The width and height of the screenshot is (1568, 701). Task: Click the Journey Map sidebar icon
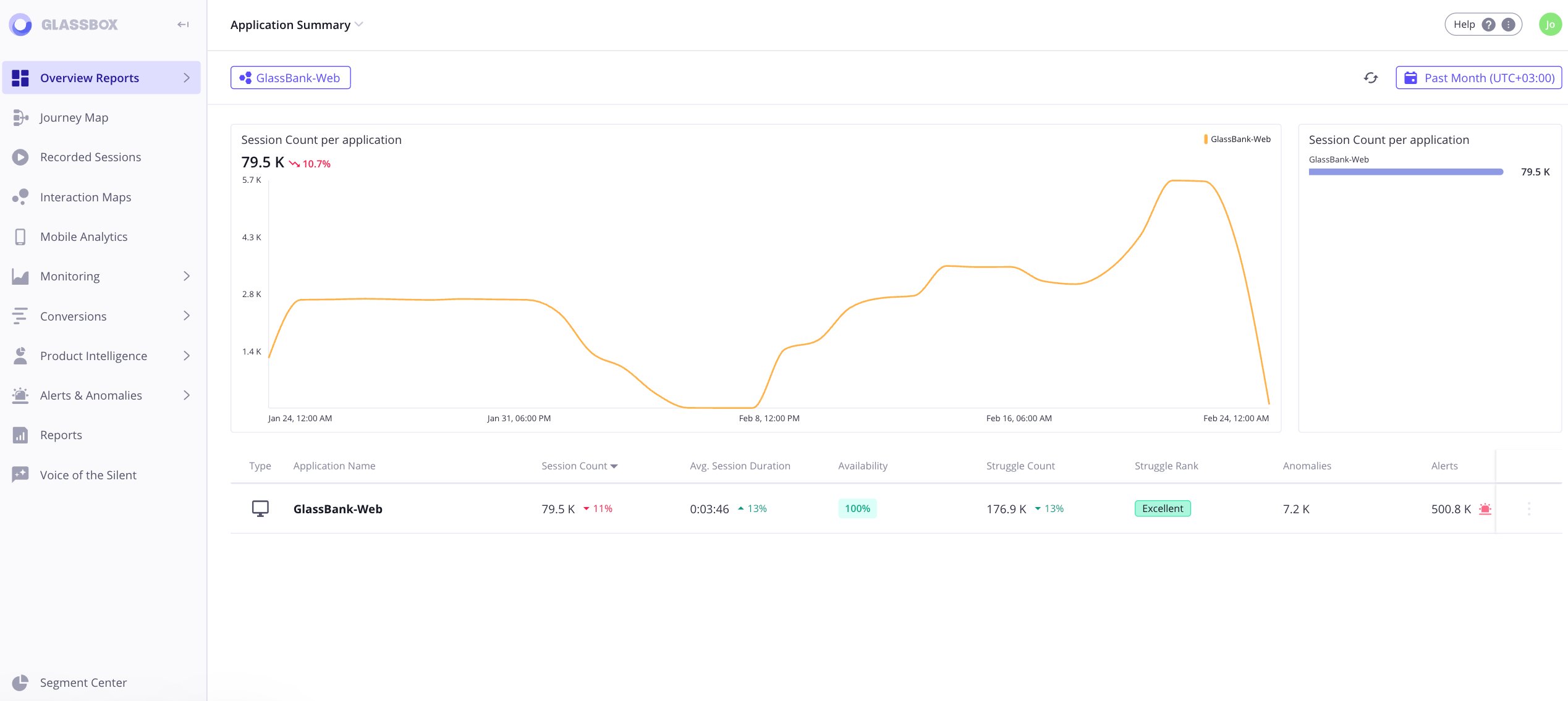[20, 117]
